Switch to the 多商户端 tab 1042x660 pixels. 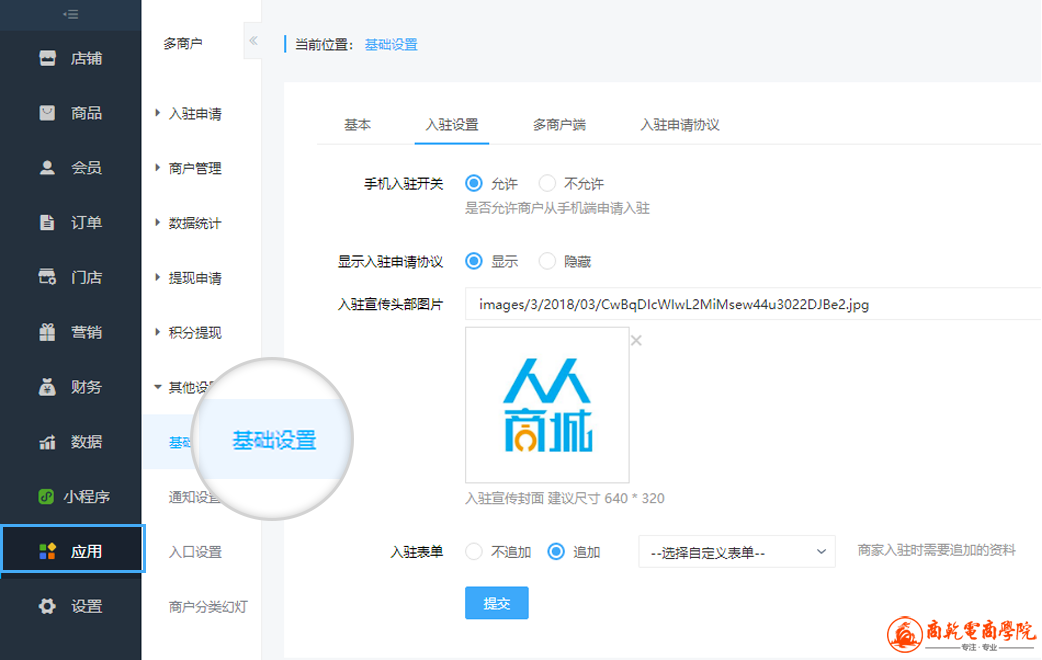[x=559, y=125]
